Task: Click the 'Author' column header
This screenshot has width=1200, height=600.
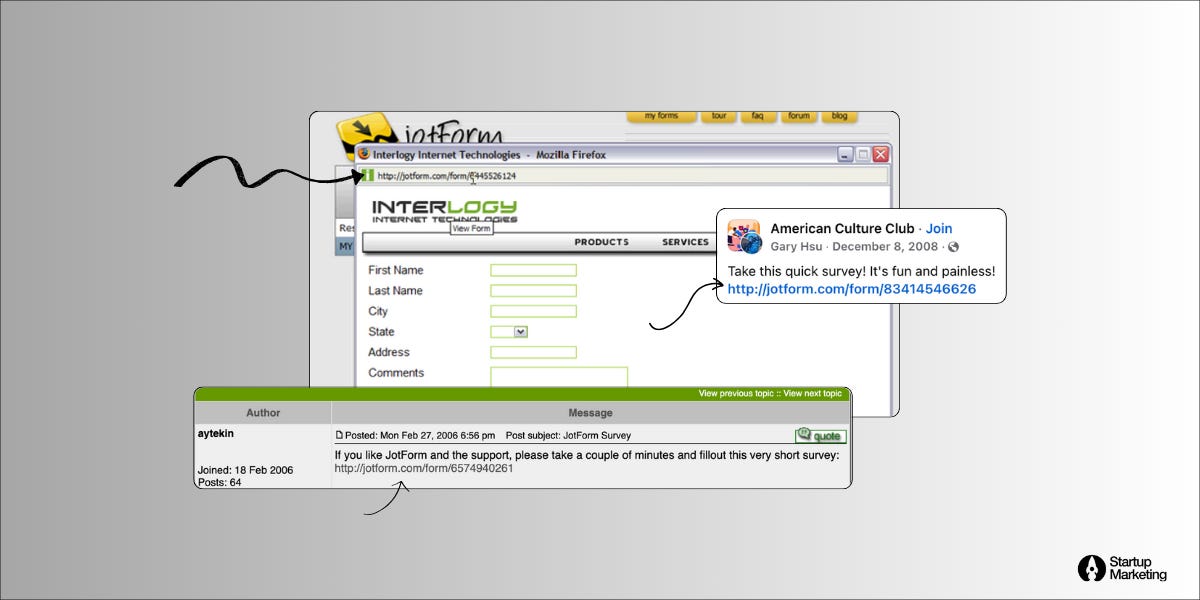Action: (263, 412)
